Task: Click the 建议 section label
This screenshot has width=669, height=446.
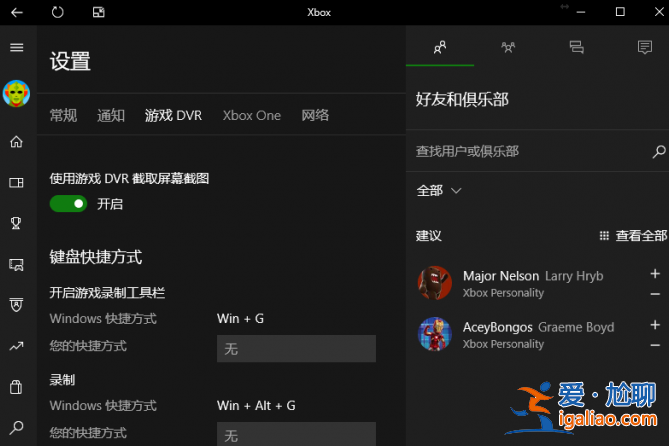Action: [429, 236]
